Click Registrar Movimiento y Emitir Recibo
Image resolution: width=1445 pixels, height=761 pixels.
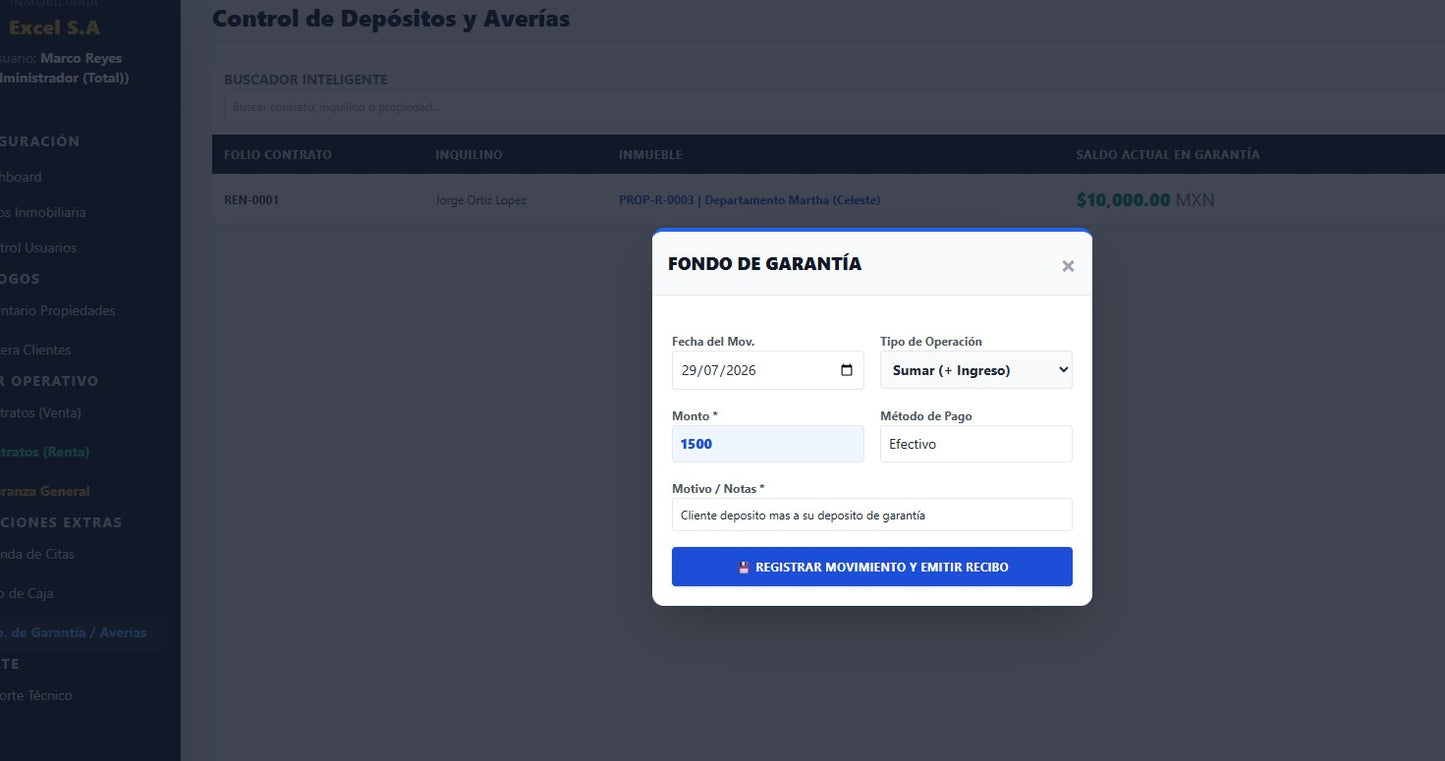click(872, 567)
